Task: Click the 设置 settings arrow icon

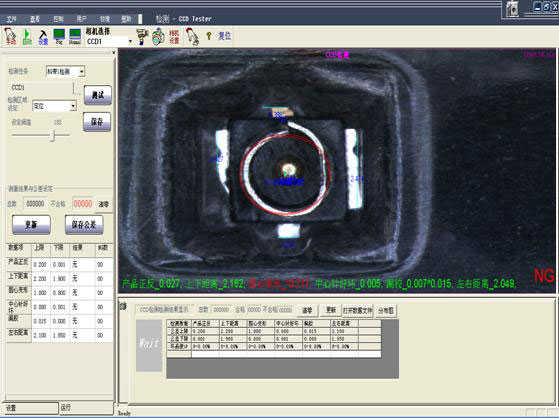Action: pyautogui.click(x=43, y=36)
